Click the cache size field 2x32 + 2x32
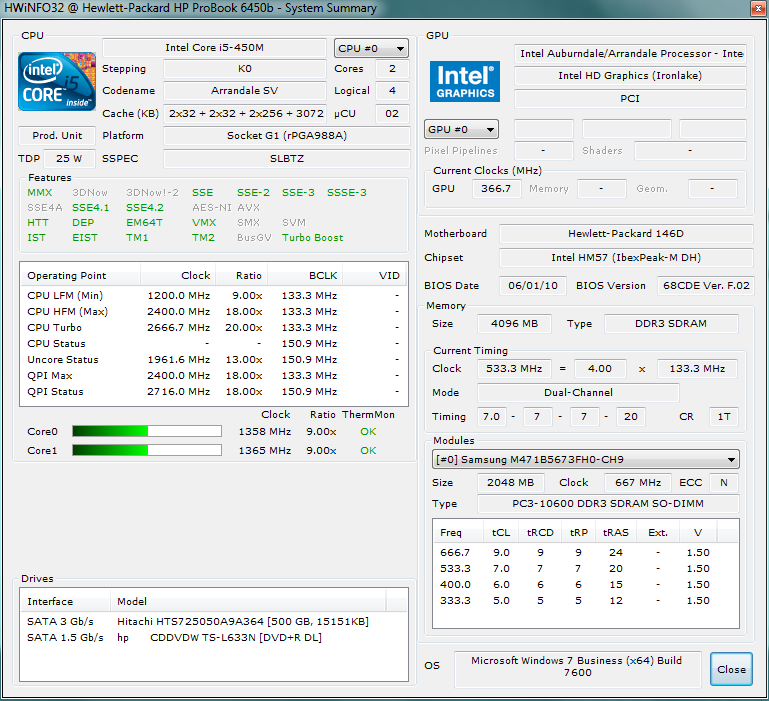The height and width of the screenshot is (701, 769). (x=245, y=113)
